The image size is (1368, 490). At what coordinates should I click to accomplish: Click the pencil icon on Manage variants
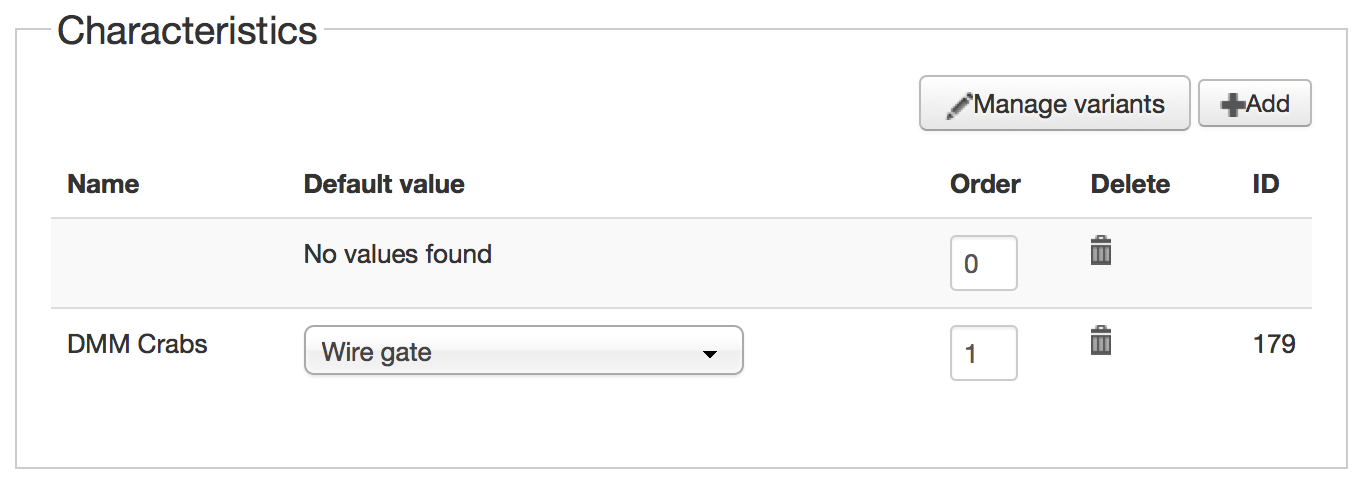point(959,103)
